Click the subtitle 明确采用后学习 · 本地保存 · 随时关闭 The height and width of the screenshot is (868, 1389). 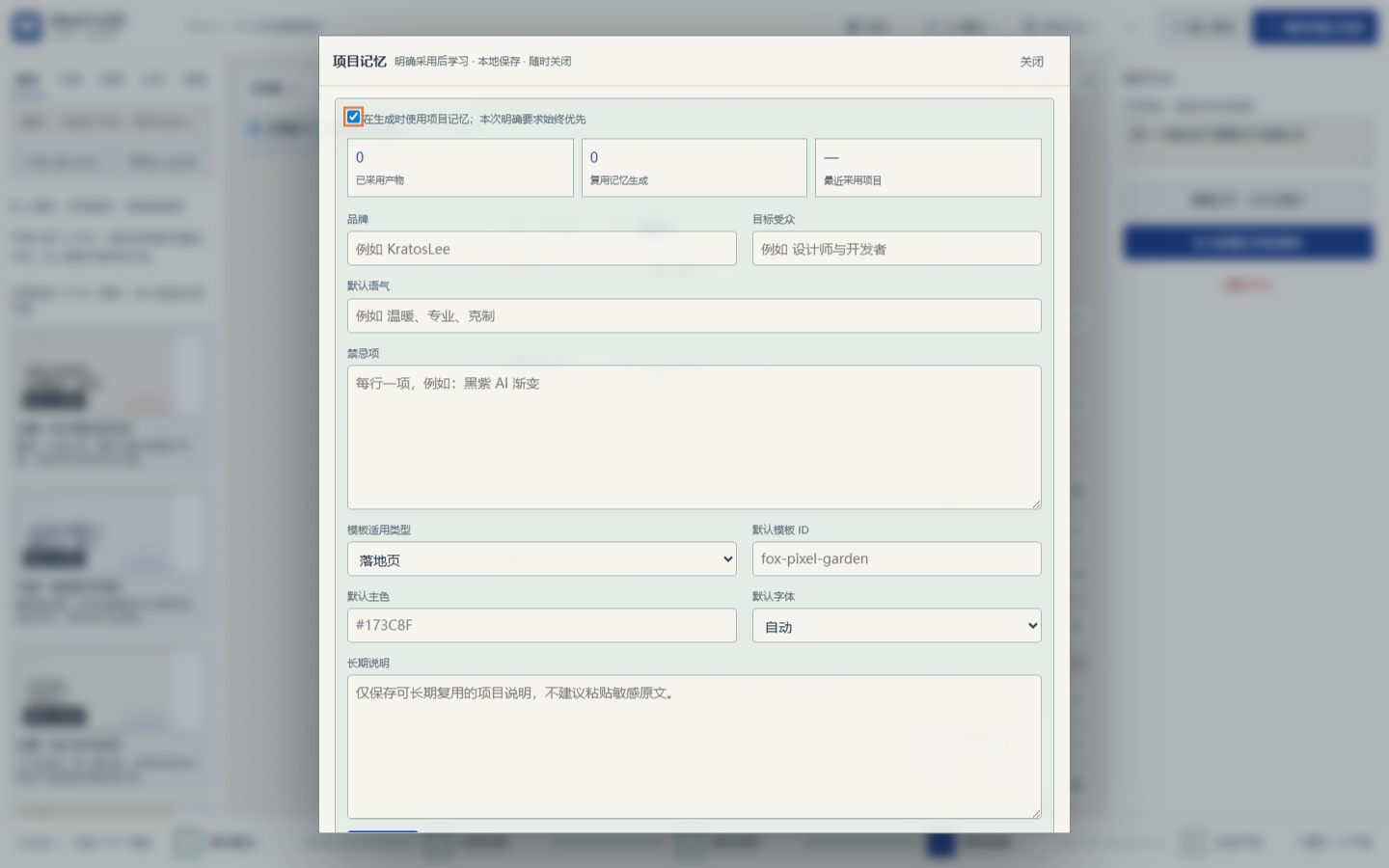point(482,62)
